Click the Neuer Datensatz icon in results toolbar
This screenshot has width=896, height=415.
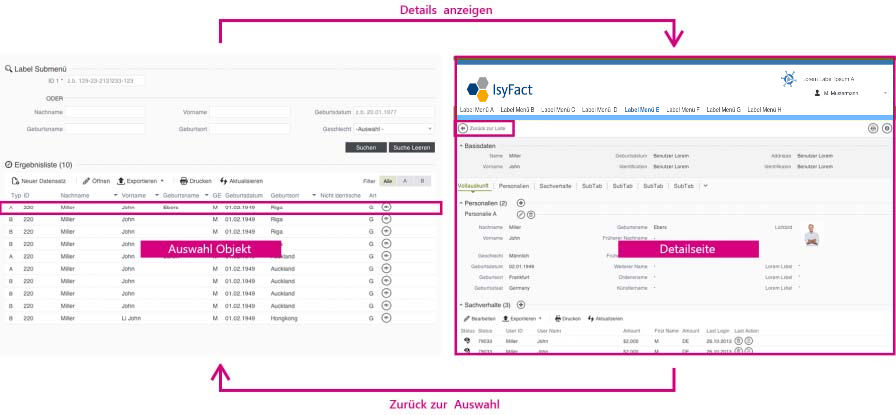point(15,181)
